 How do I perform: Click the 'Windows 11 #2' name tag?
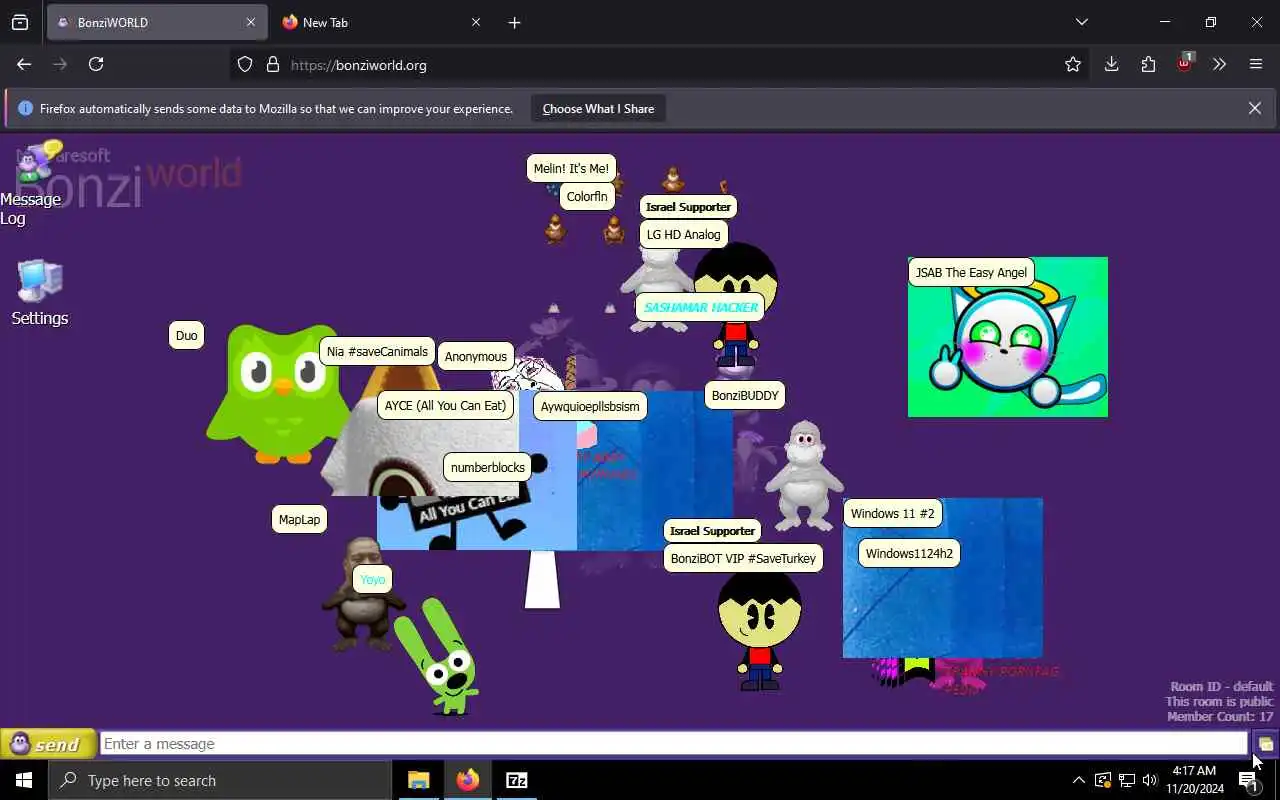(x=893, y=514)
